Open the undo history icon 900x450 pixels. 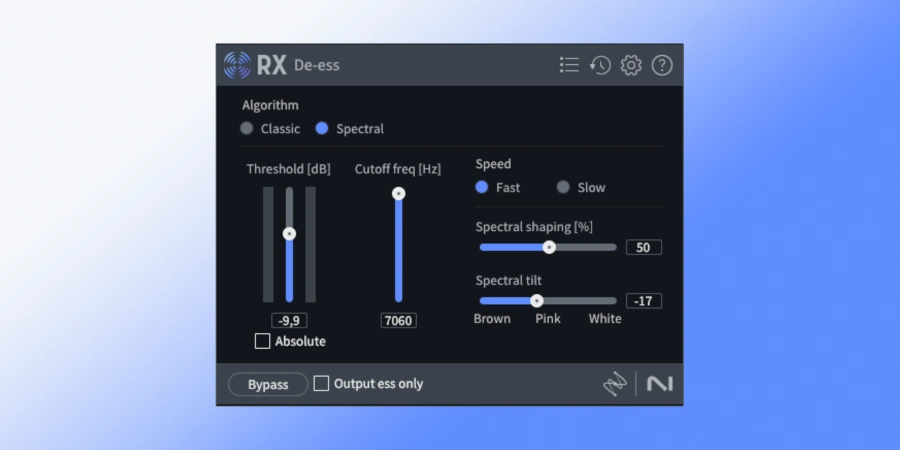(x=600, y=65)
